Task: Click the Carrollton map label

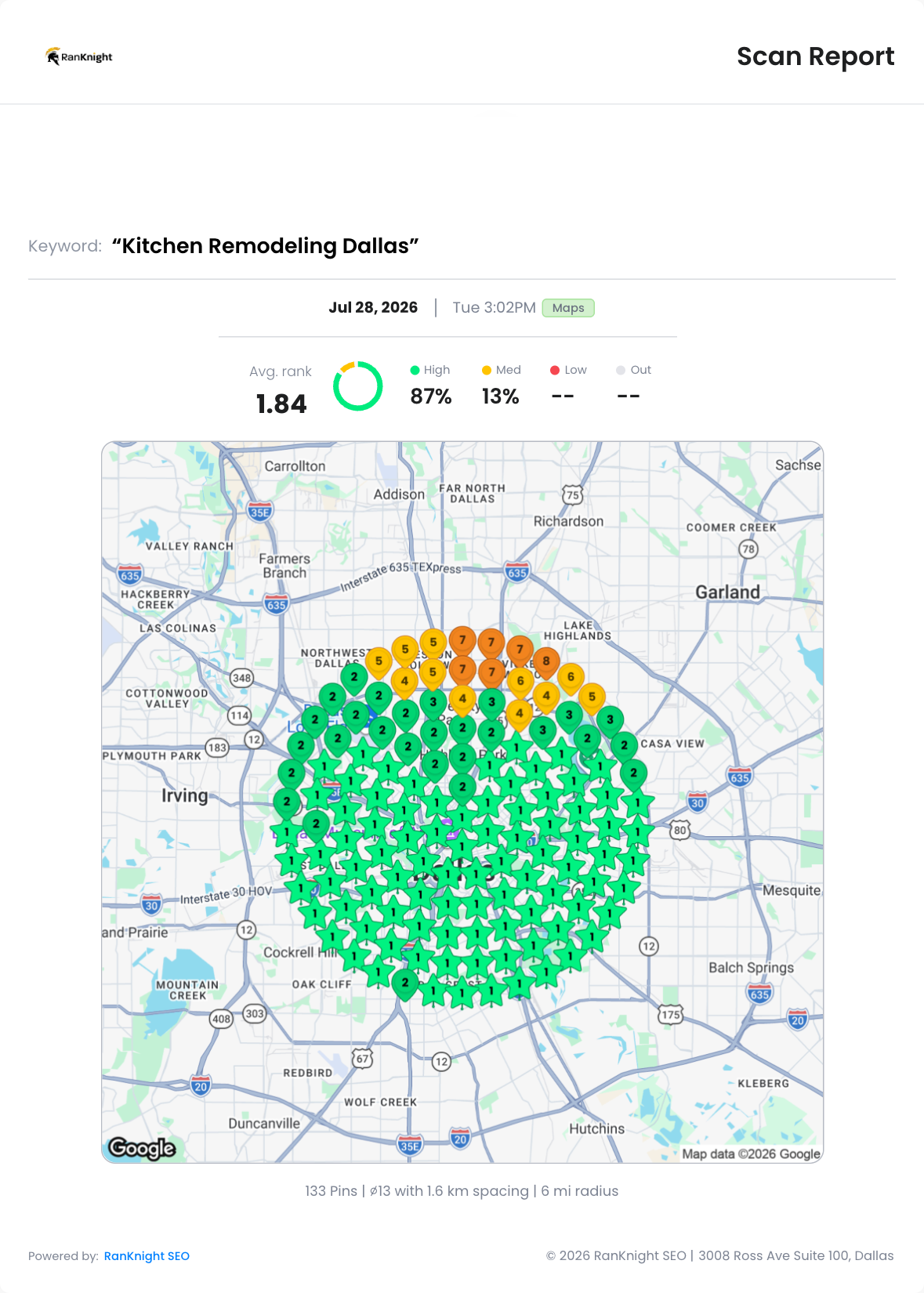Action: pos(295,466)
